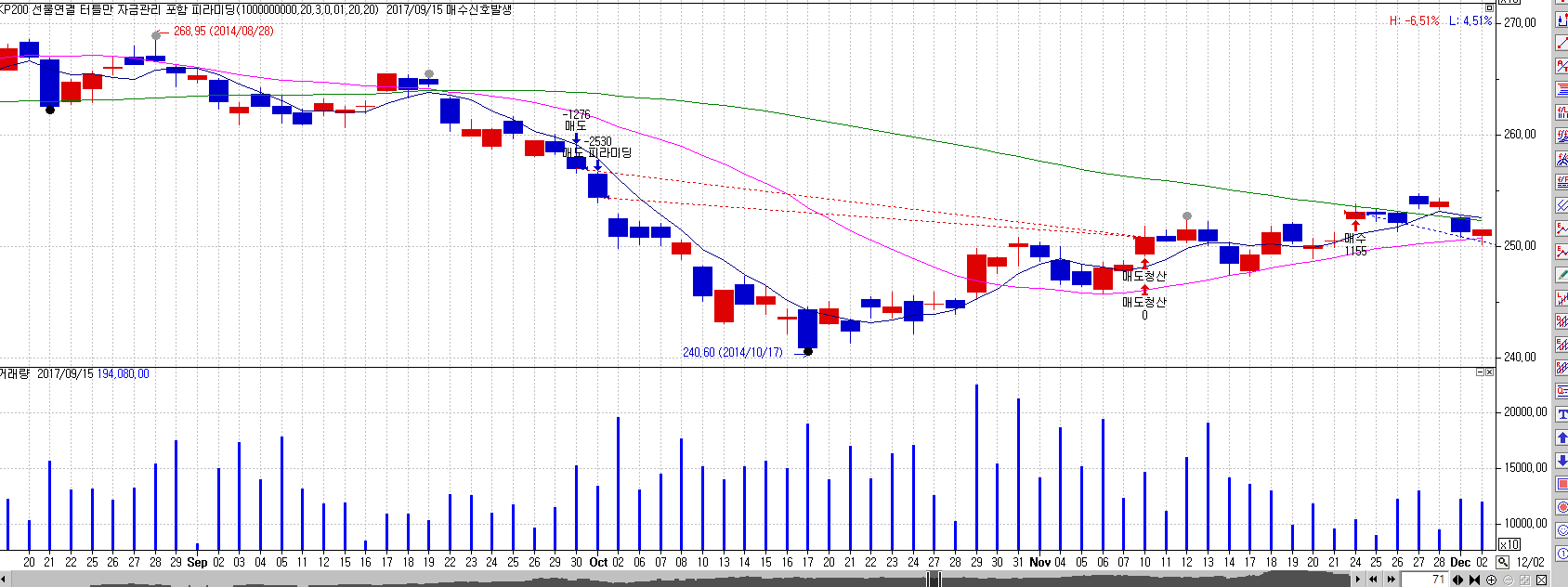The width and height of the screenshot is (1568, 587).
Task: Select the blue down arrow marker tool
Action: coord(1561,461)
